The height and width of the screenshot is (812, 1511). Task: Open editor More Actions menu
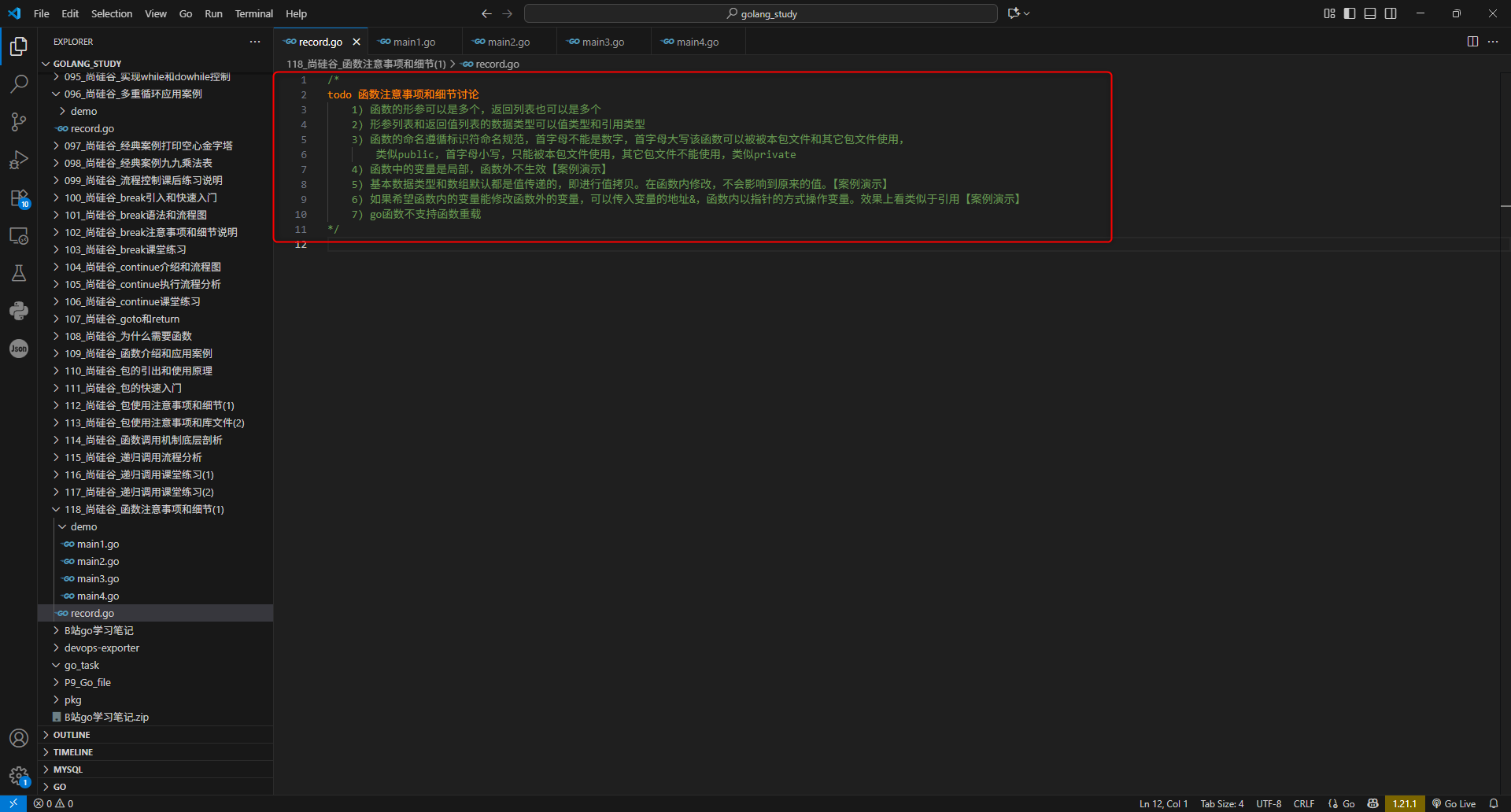(x=1493, y=42)
